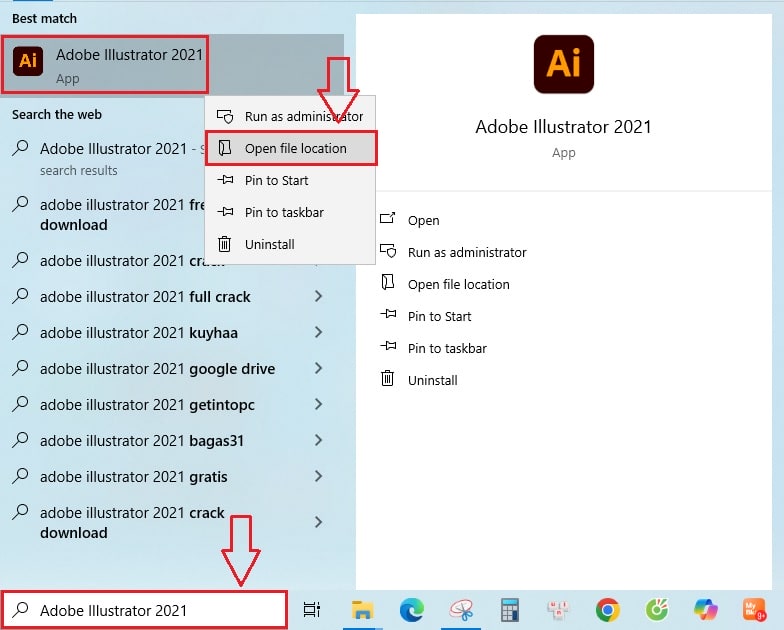The height and width of the screenshot is (630, 784).
Task: Expand arrow for 'google drive' suggestion
Action: point(318,368)
